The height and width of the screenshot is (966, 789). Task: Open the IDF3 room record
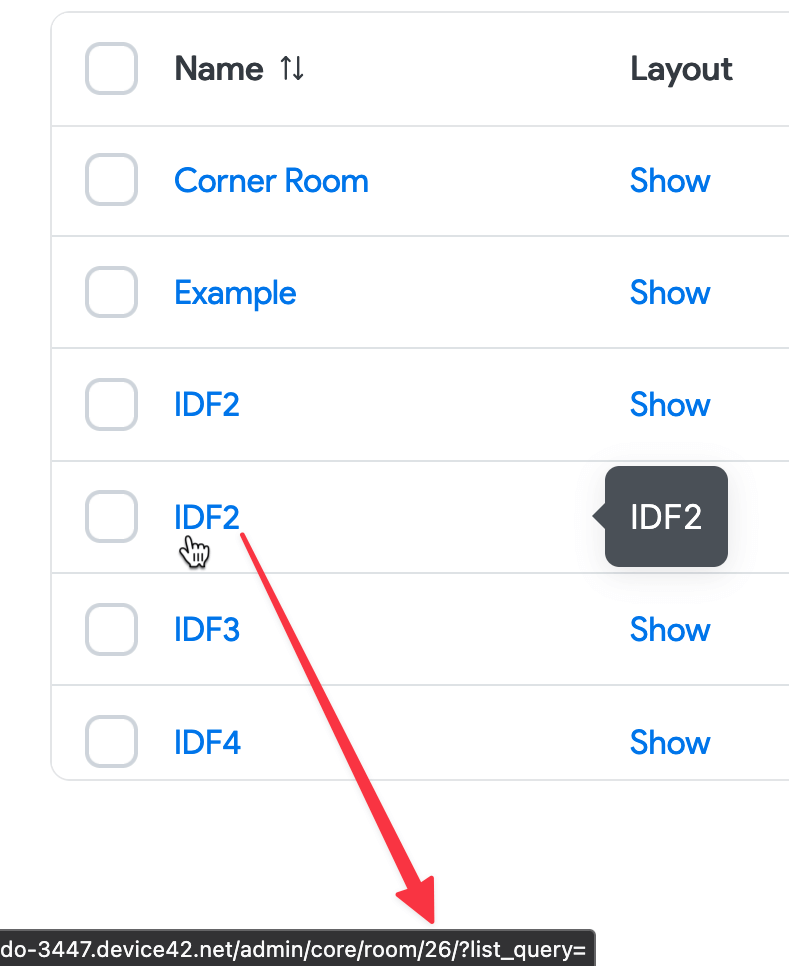207,629
